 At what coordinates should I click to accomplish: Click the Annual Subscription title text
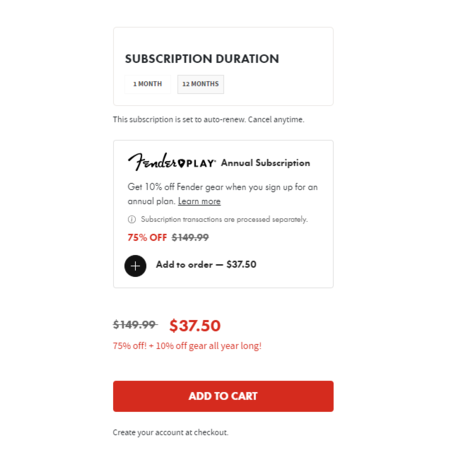click(x=265, y=163)
